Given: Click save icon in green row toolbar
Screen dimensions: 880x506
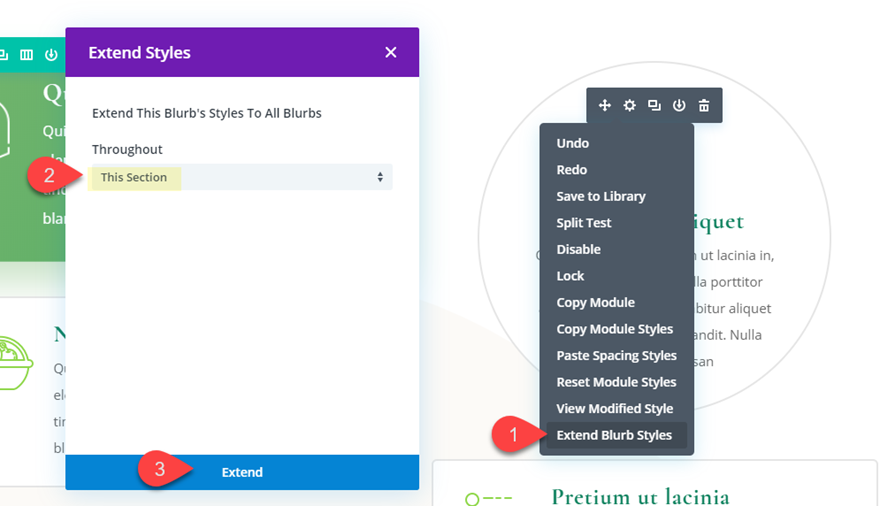Looking at the screenshot, I should tap(51, 54).
